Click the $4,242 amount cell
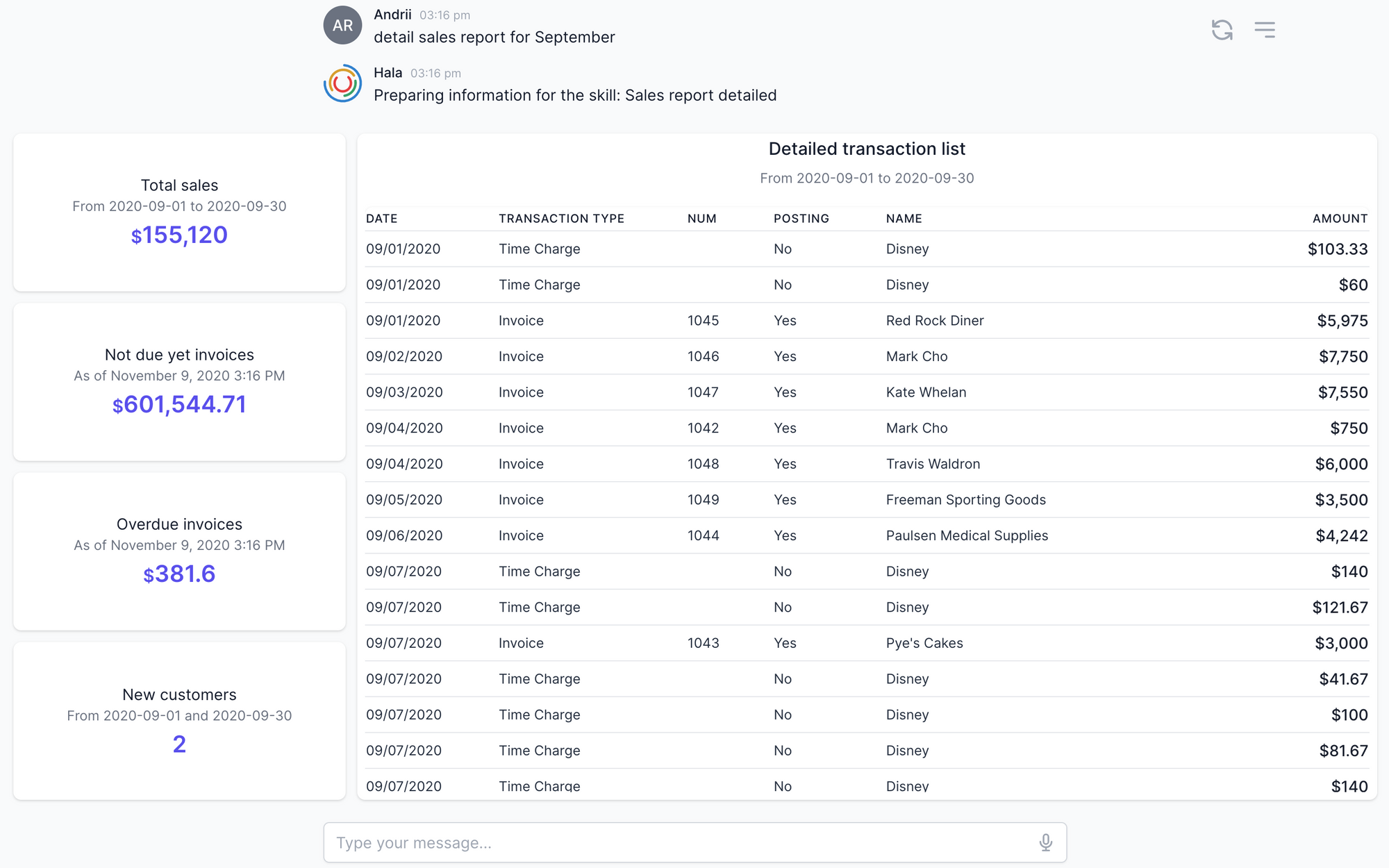 click(1342, 535)
